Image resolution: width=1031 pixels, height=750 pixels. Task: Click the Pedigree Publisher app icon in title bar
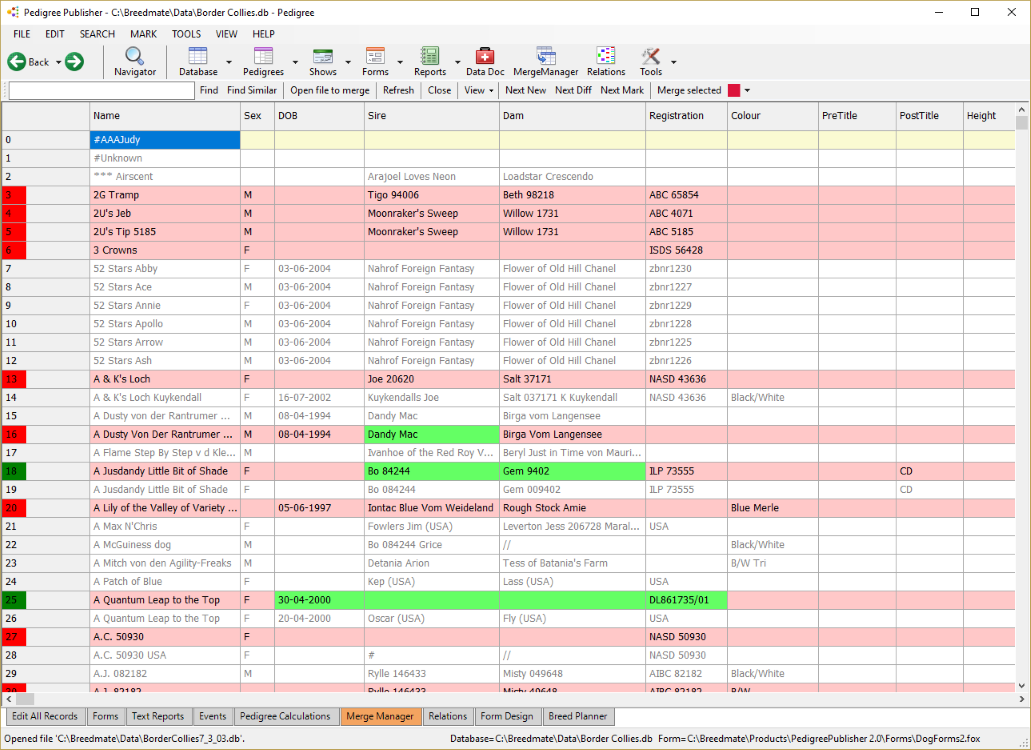[x=12, y=12]
